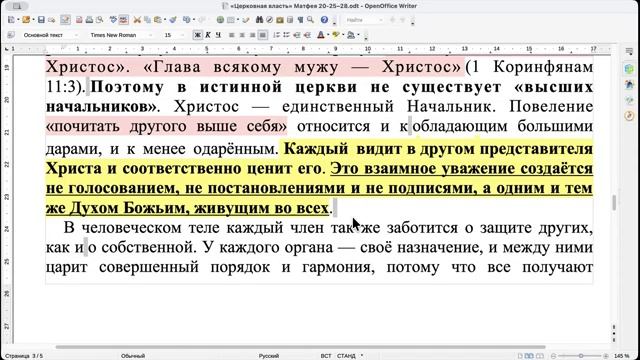This screenshot has width=640, height=360.
Task: Click the Zoom magnifier icon
Action: click(310, 20)
